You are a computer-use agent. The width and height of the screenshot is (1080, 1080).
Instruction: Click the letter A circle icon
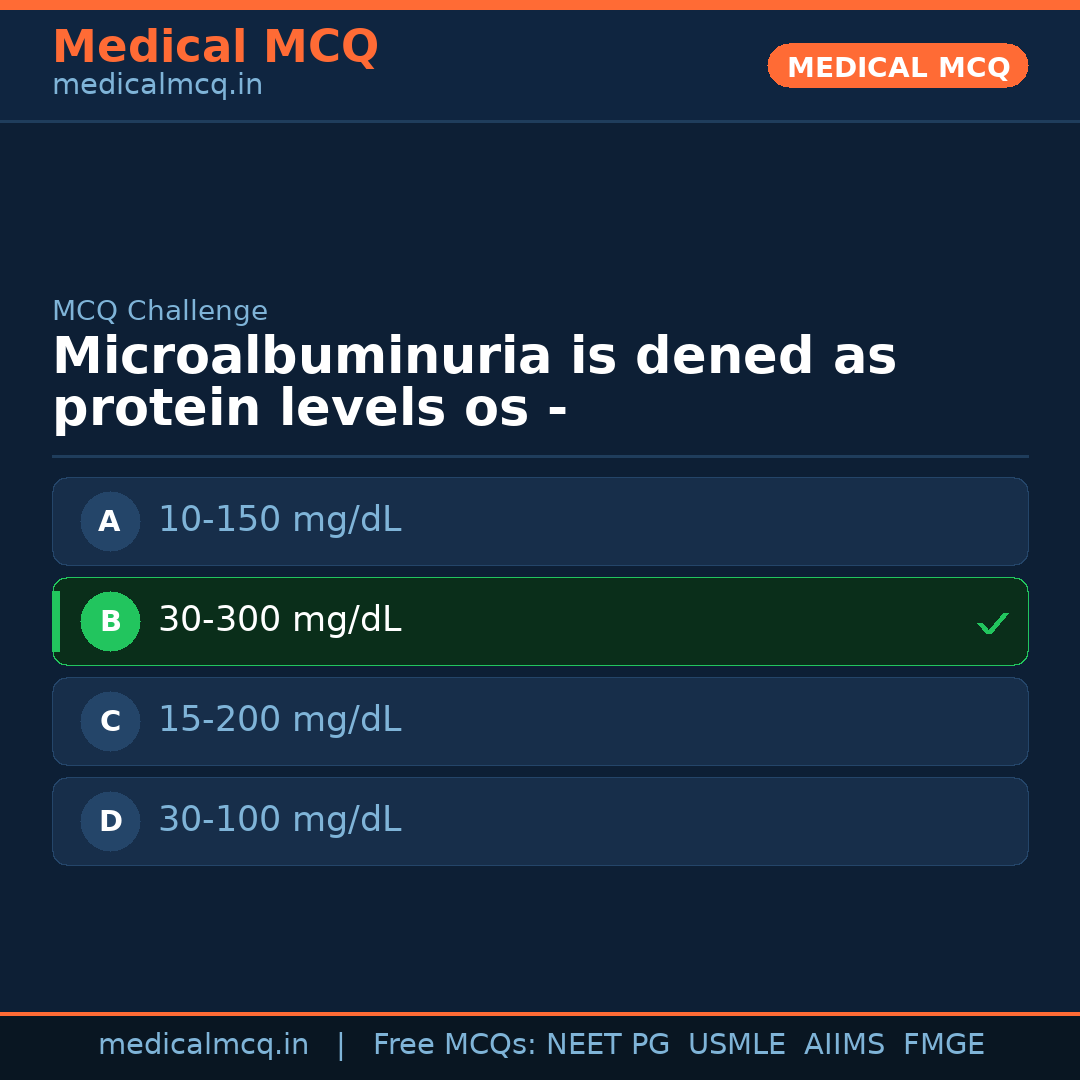click(x=110, y=521)
